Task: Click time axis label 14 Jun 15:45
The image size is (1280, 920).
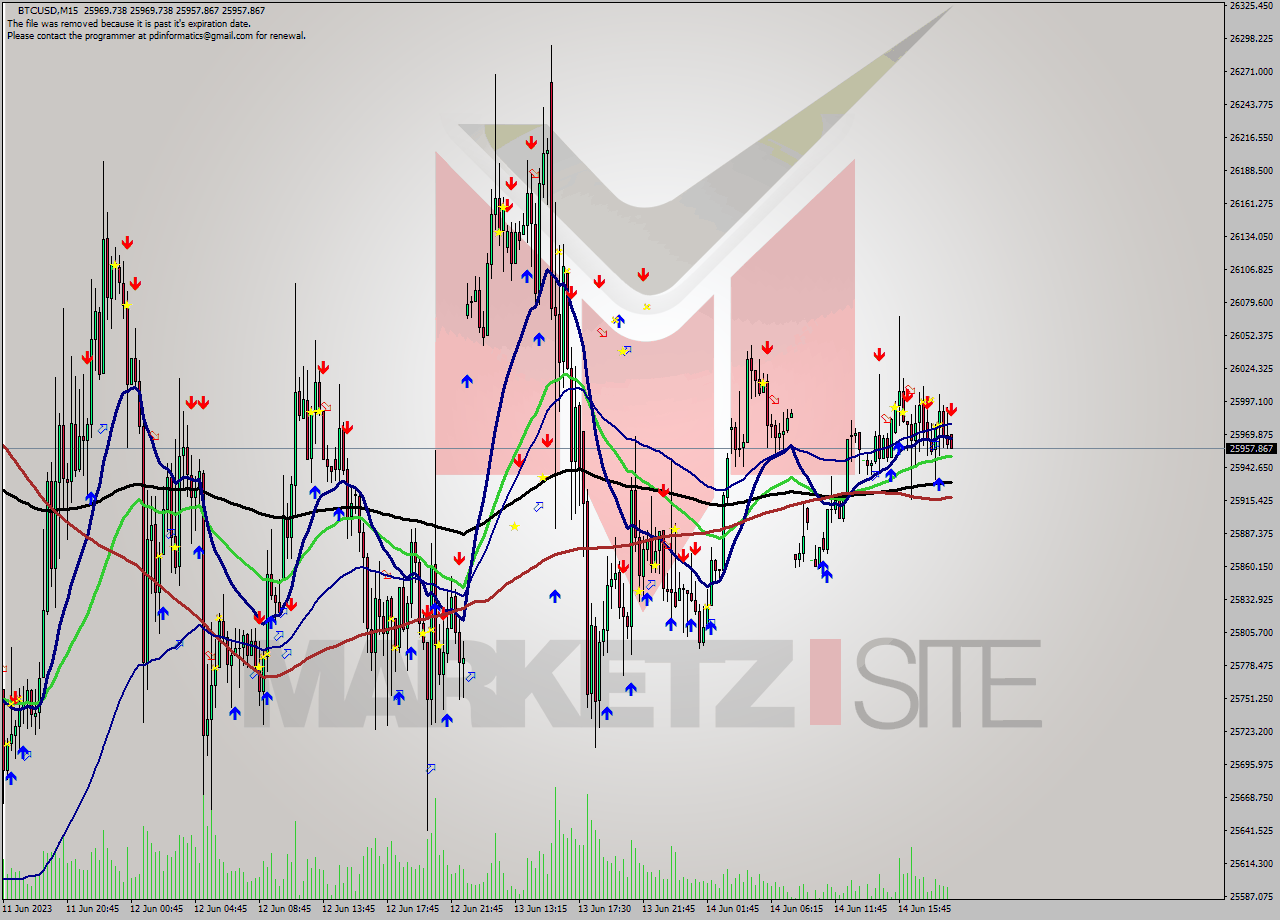Action: coord(925,909)
